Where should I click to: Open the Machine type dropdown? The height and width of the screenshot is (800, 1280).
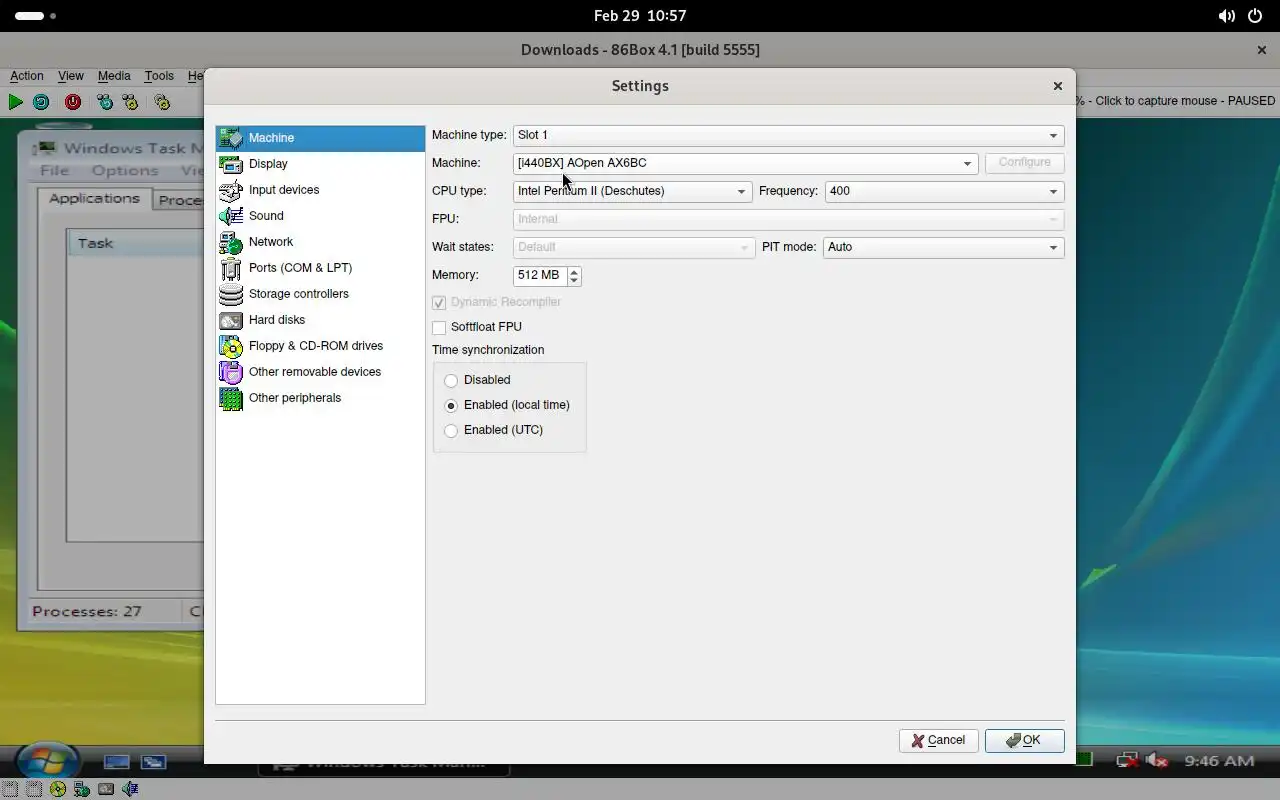point(788,135)
